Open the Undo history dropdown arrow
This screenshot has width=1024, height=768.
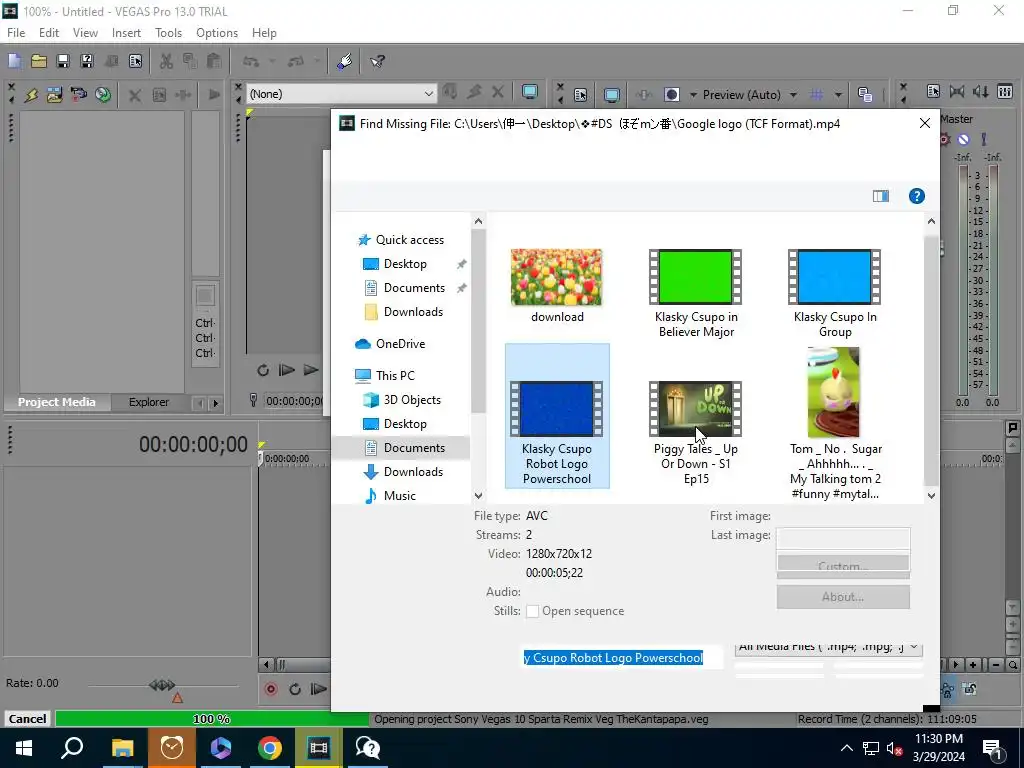pos(272,61)
